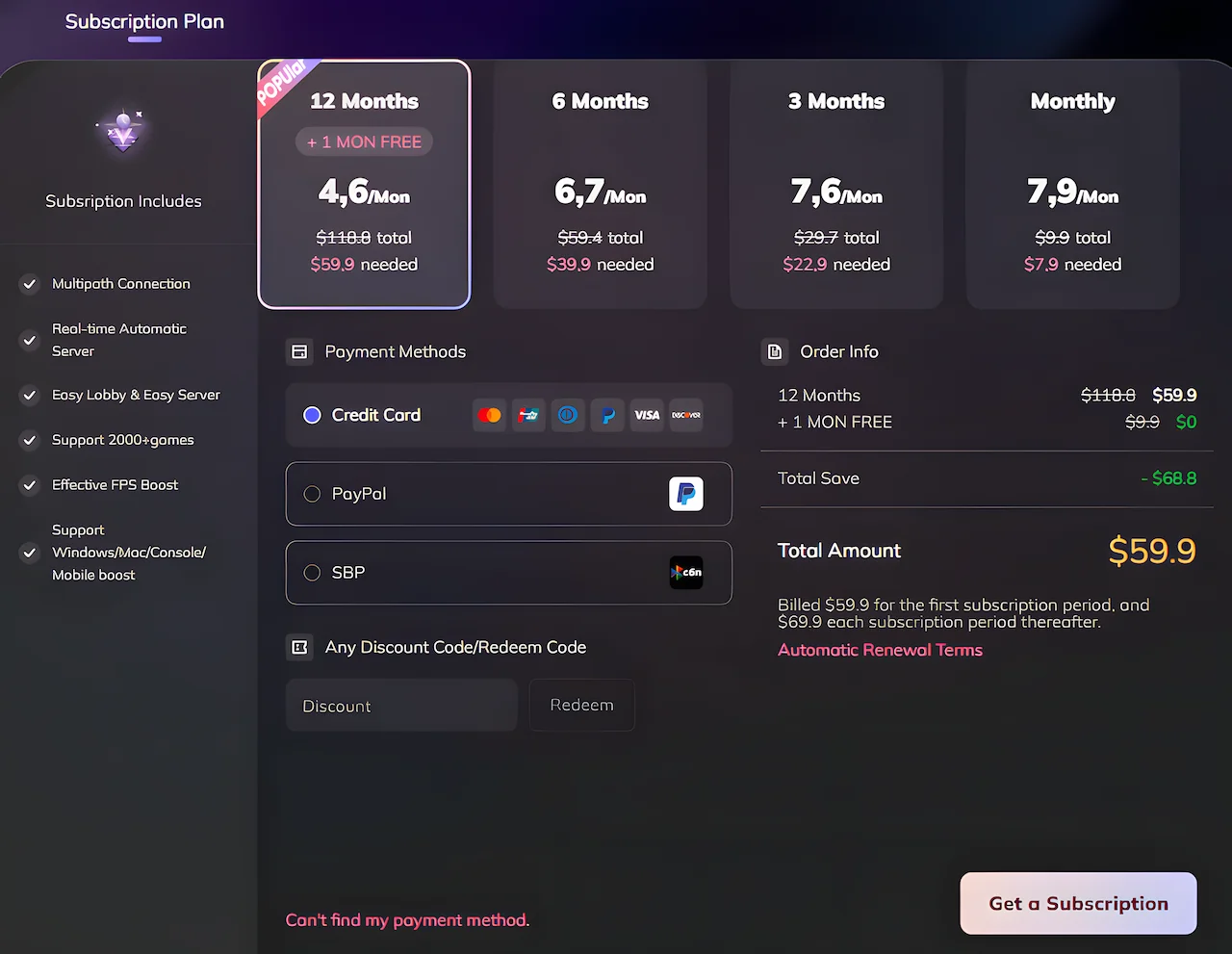The image size is (1232, 954).
Task: Select the 3 Months plan card
Action: (836, 184)
